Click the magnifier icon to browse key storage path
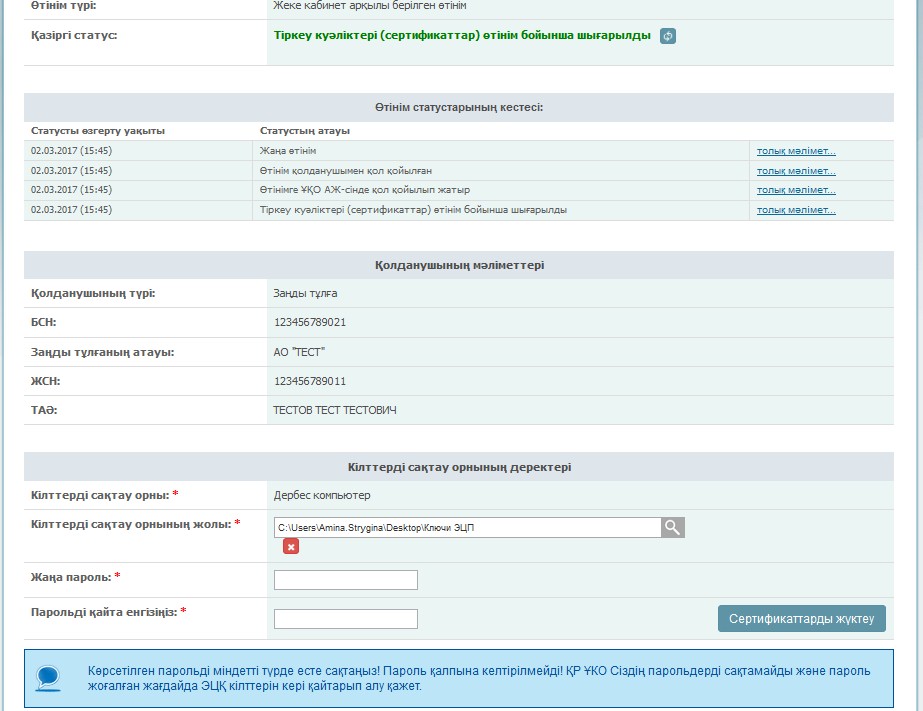The width and height of the screenshot is (923, 711). tap(673, 527)
